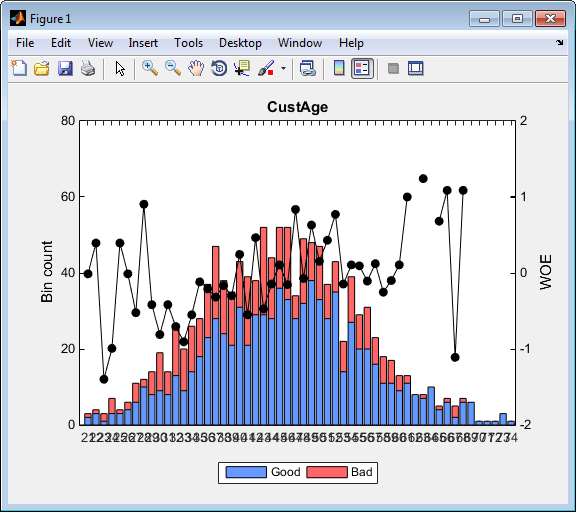The width and height of the screenshot is (576, 512).
Task: Click the WOE right axis label
Action: pos(546,272)
